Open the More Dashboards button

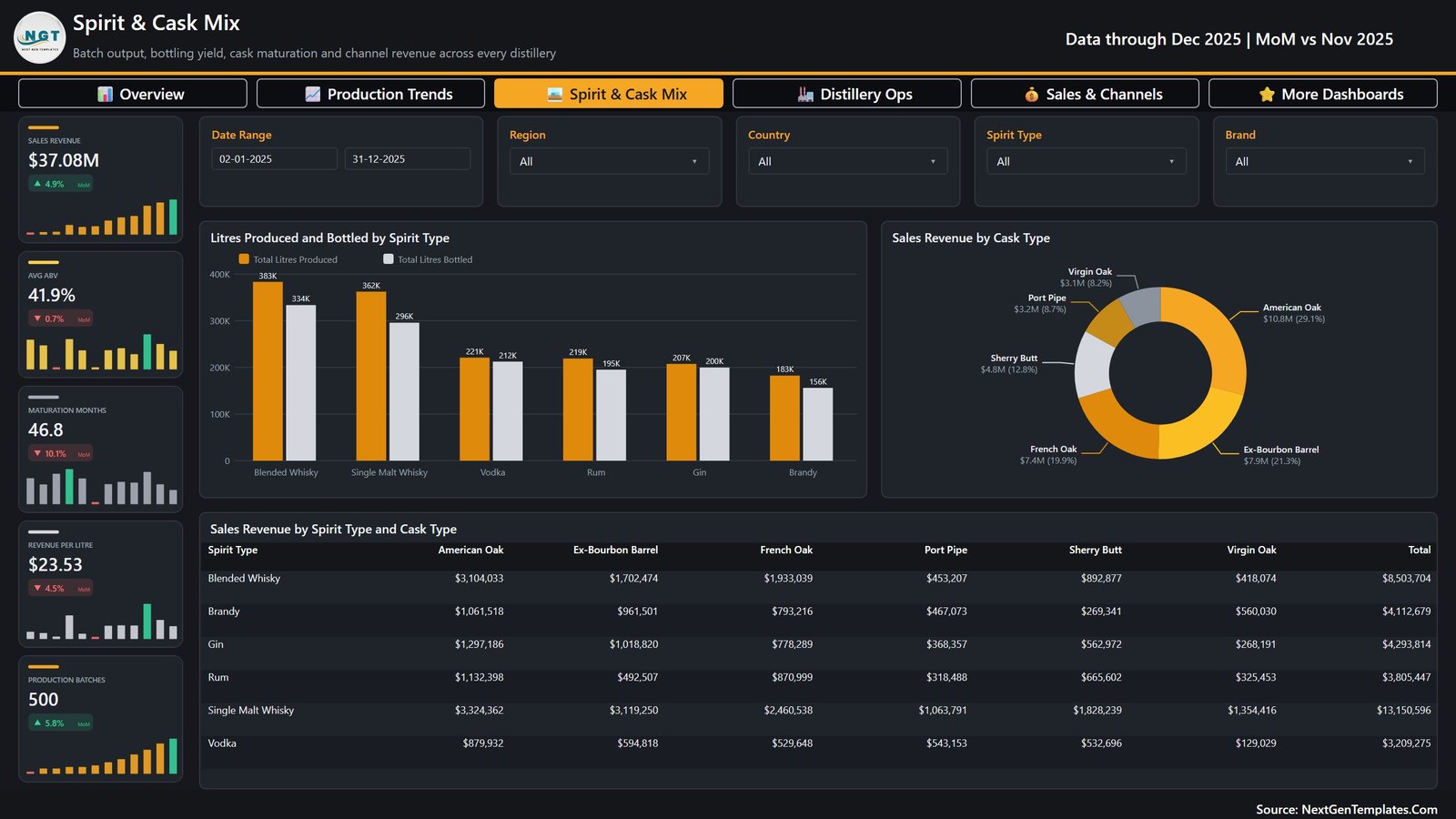[1323, 94]
